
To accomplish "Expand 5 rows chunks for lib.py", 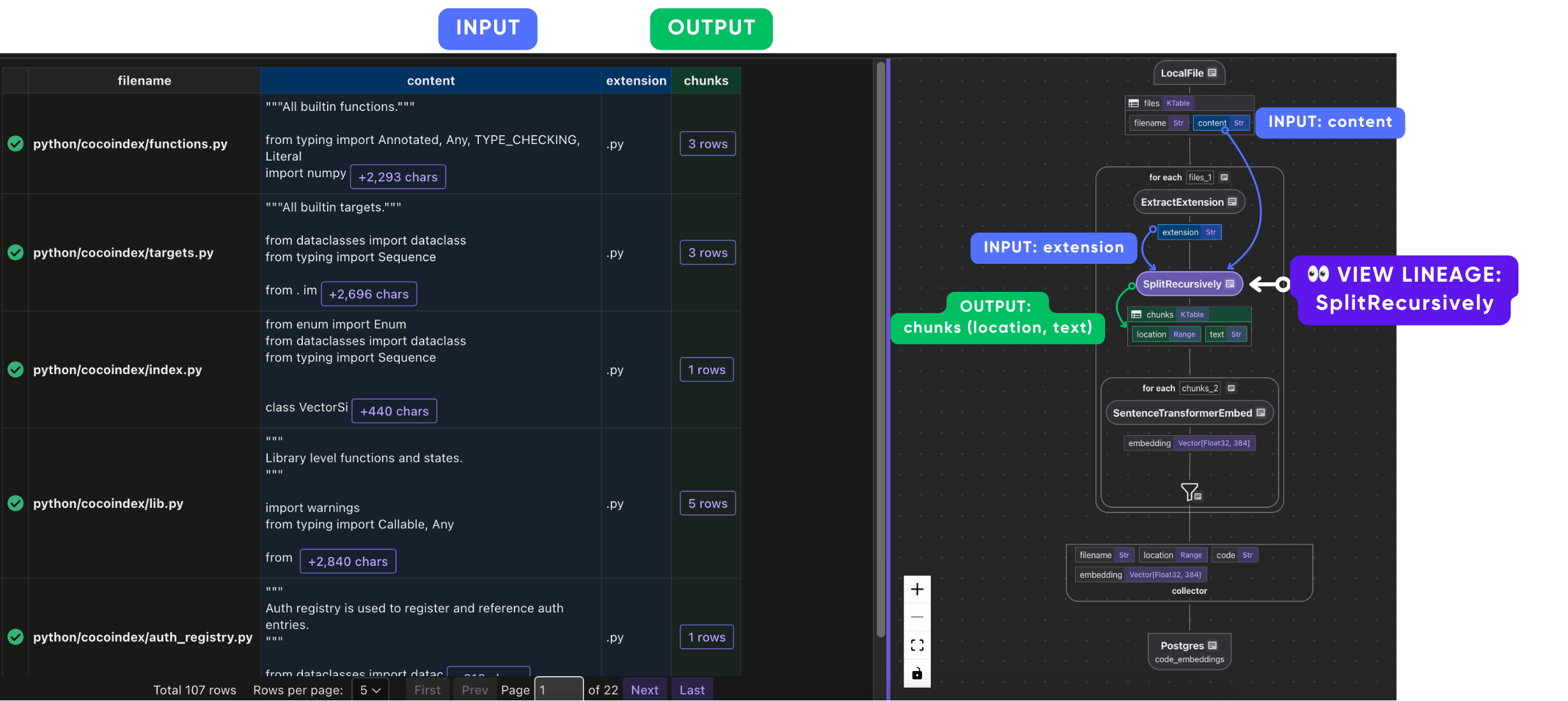I will point(708,503).
